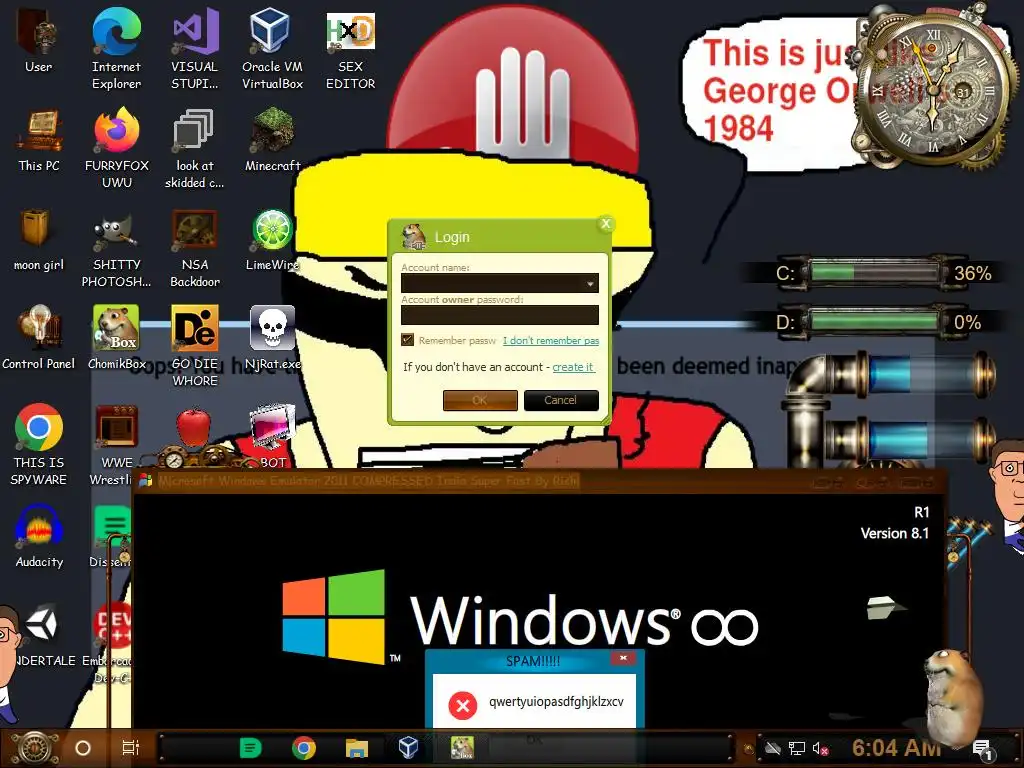Image resolution: width=1024 pixels, height=768 pixels.
Task: Click the hamster figure by the taskbar
Action: tap(953, 697)
